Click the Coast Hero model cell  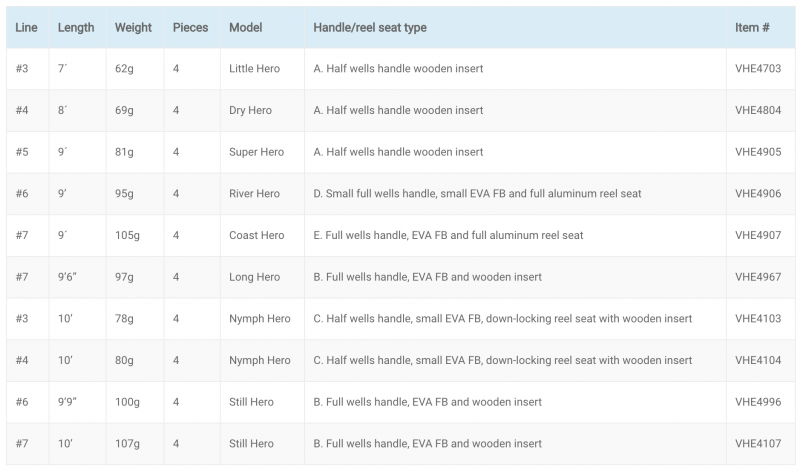pos(256,235)
